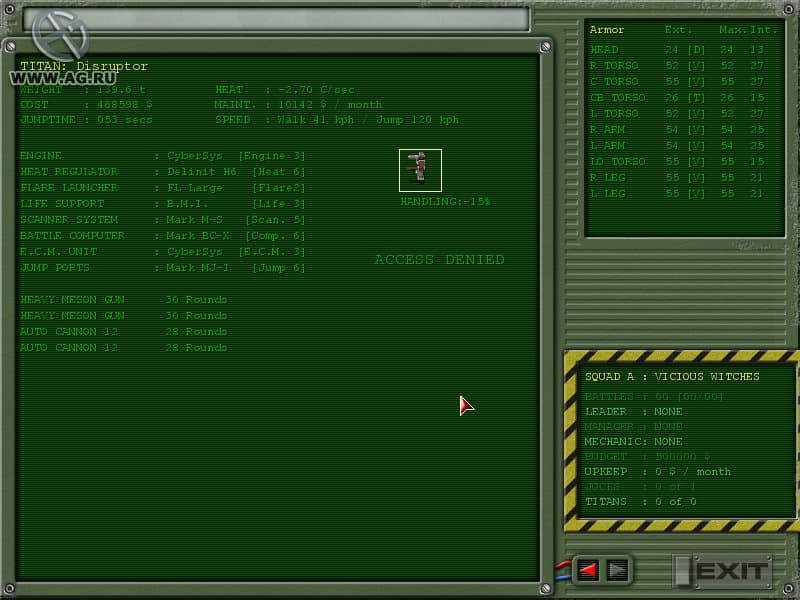
Task: Click the EXIT button
Action: (723, 571)
